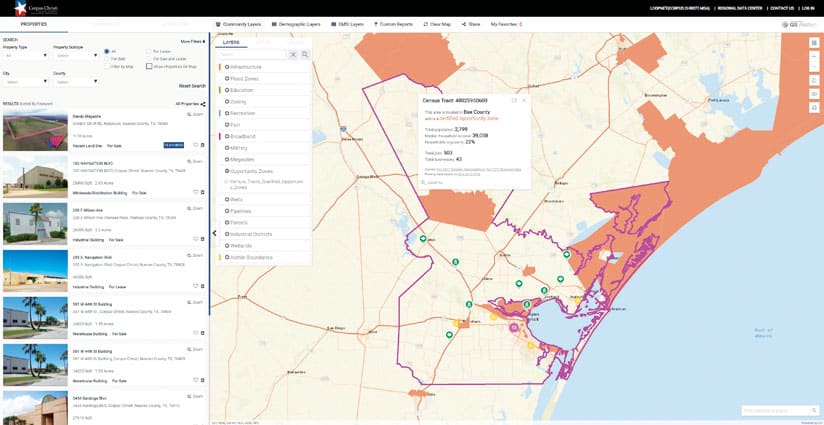Close the Census Tract popup

pyautogui.click(x=524, y=100)
